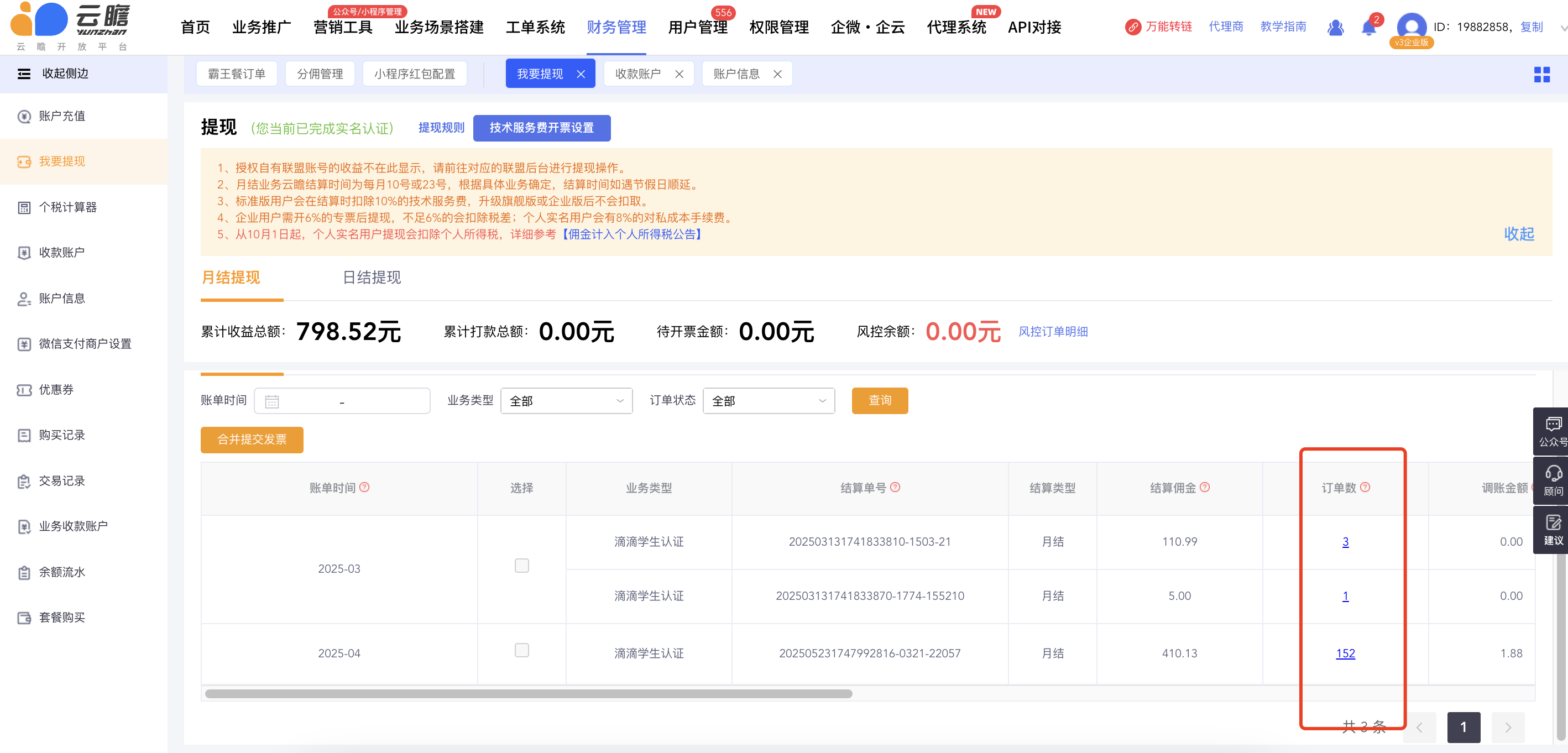Click the orange 查询 button
The image size is (1568, 753).
pos(879,400)
